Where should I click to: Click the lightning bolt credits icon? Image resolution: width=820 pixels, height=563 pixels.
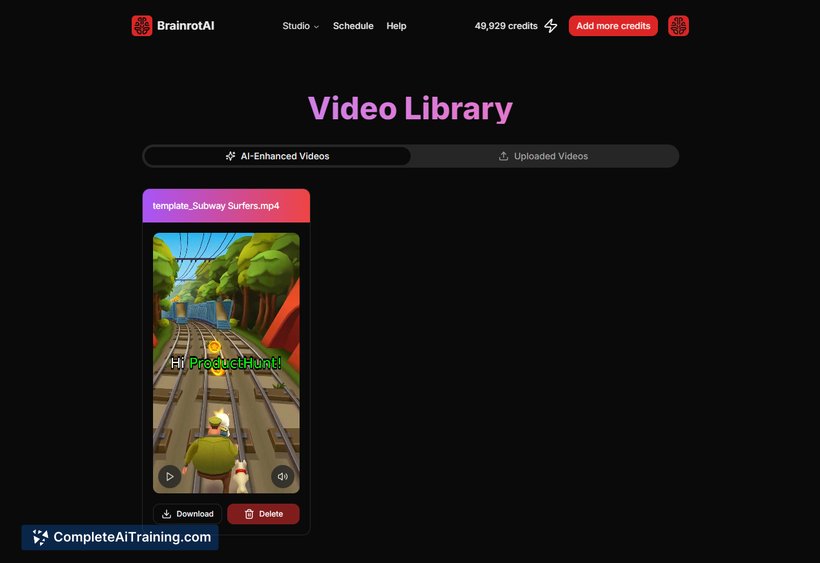click(x=551, y=26)
